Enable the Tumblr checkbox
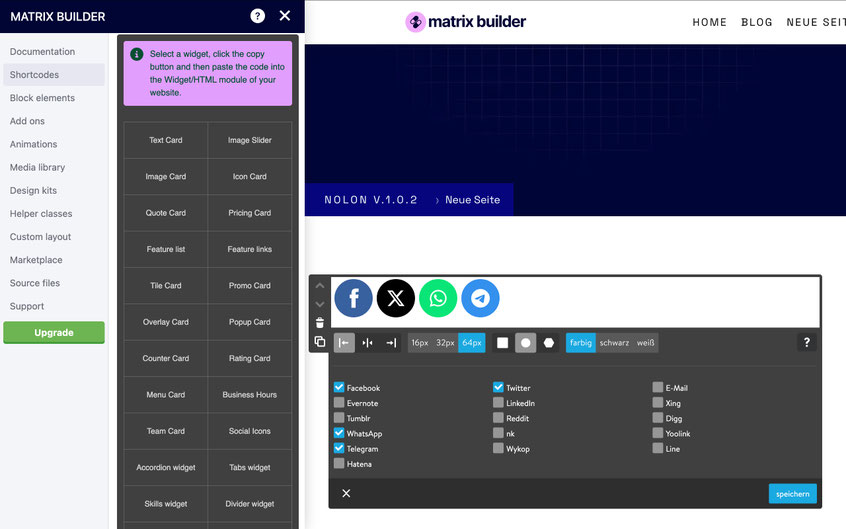 pyautogui.click(x=339, y=417)
